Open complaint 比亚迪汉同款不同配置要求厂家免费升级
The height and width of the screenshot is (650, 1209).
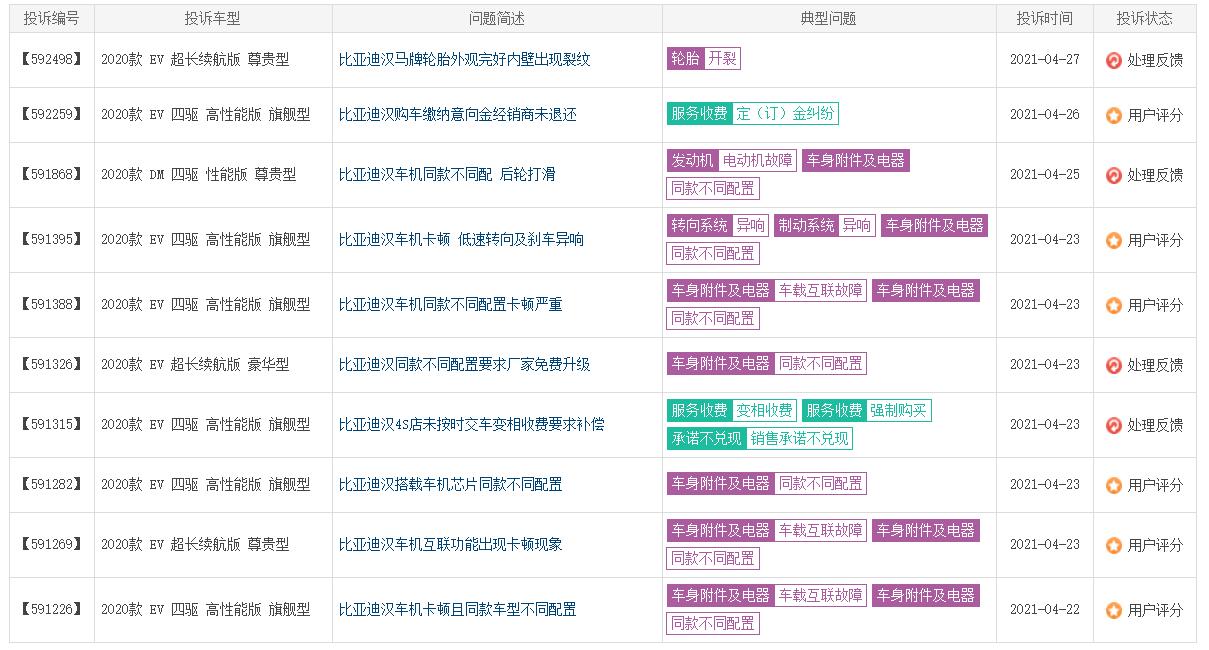[464, 365]
